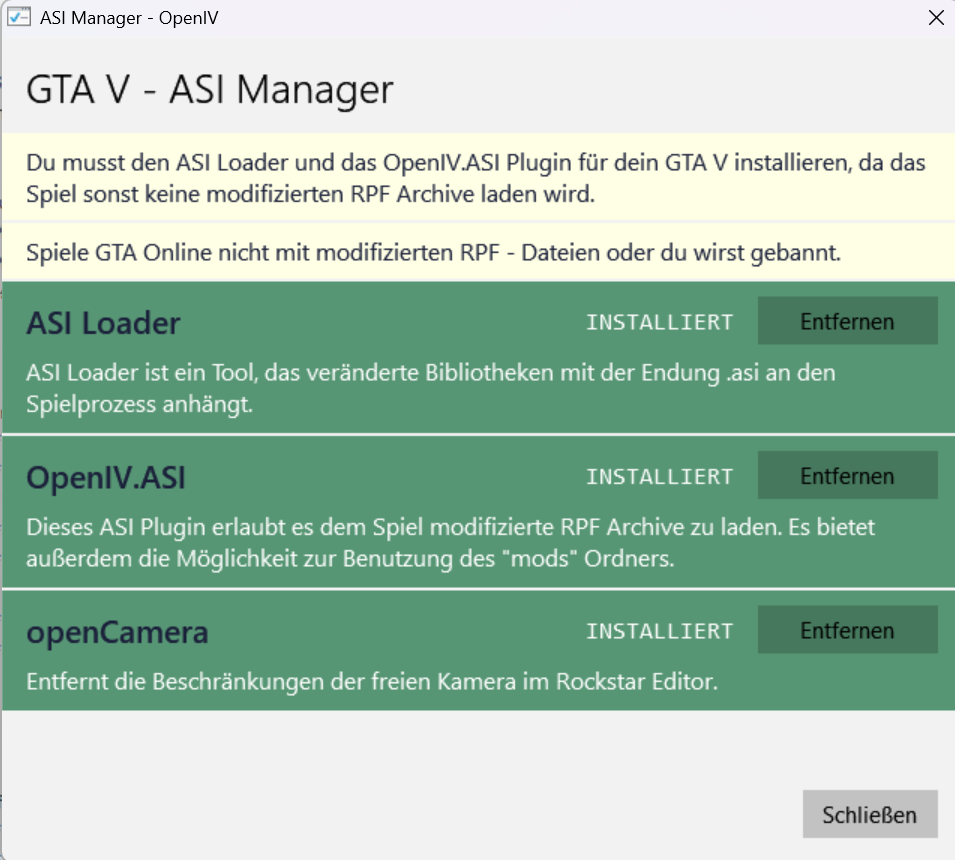Click the GTA Online ban warning banner
Viewport: 955px width, 860px height.
pos(433,253)
